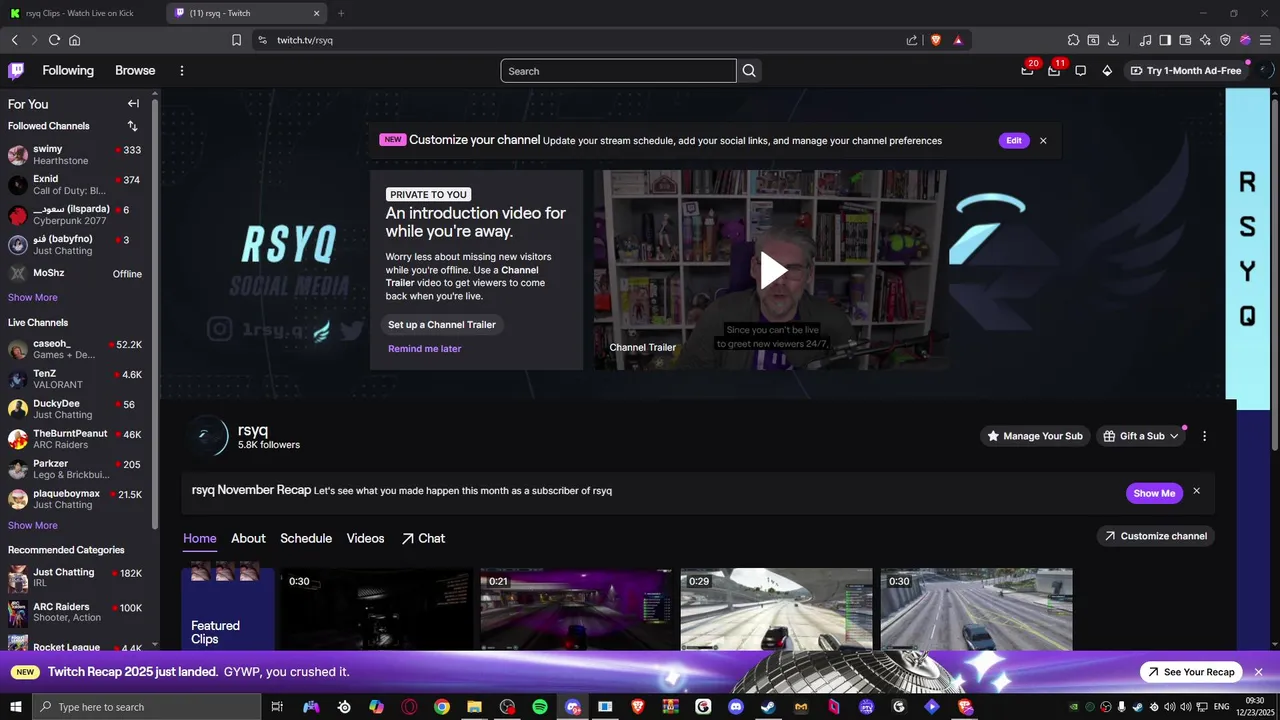Click the Windows Start button
Image resolution: width=1280 pixels, height=720 pixels.
point(16,707)
